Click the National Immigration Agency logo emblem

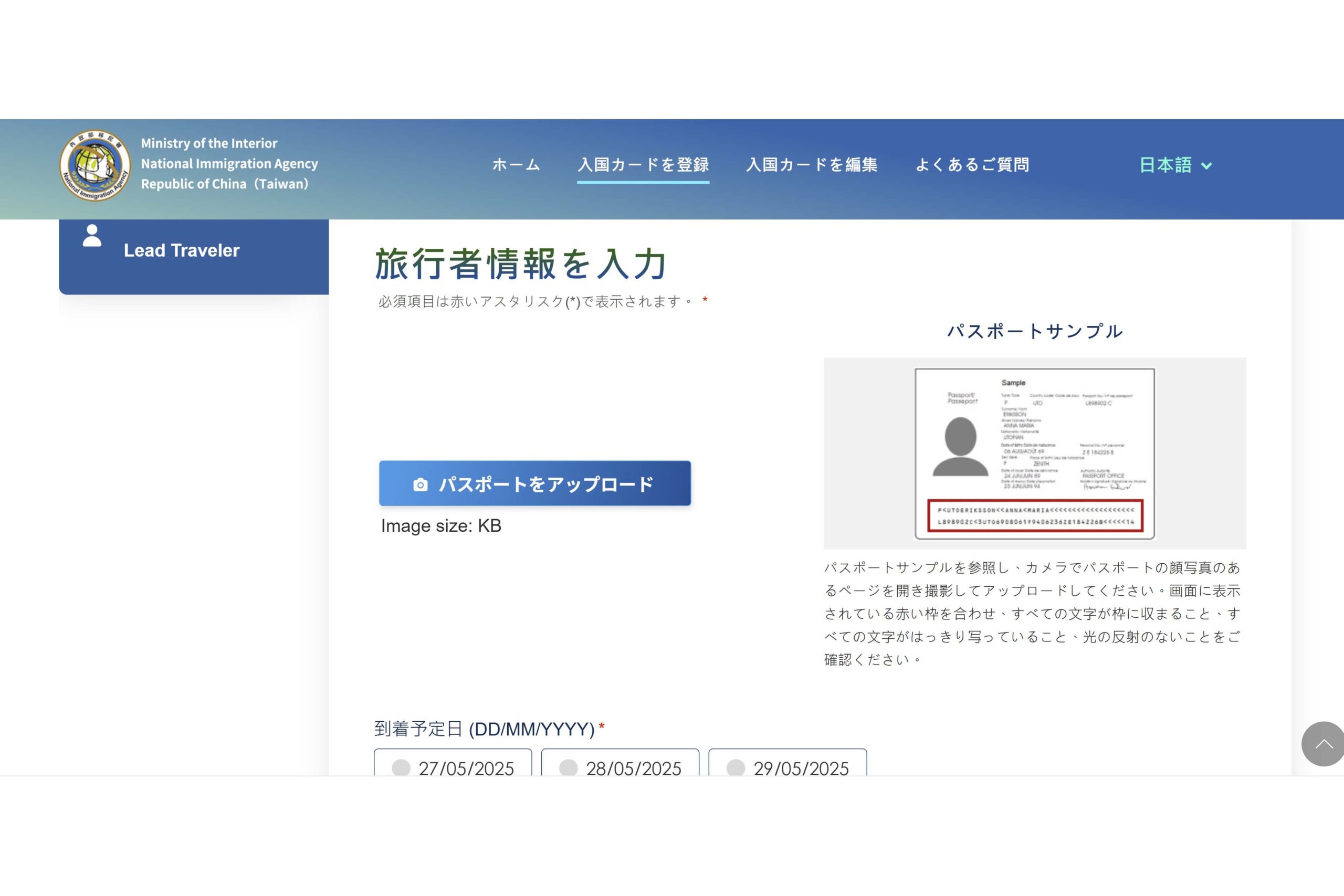pos(95,165)
